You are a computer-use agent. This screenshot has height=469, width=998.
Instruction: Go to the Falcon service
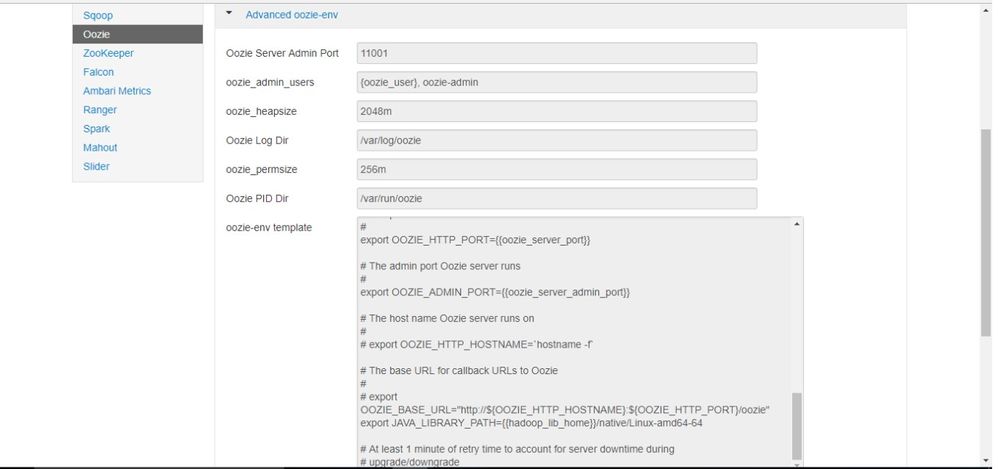coord(99,72)
